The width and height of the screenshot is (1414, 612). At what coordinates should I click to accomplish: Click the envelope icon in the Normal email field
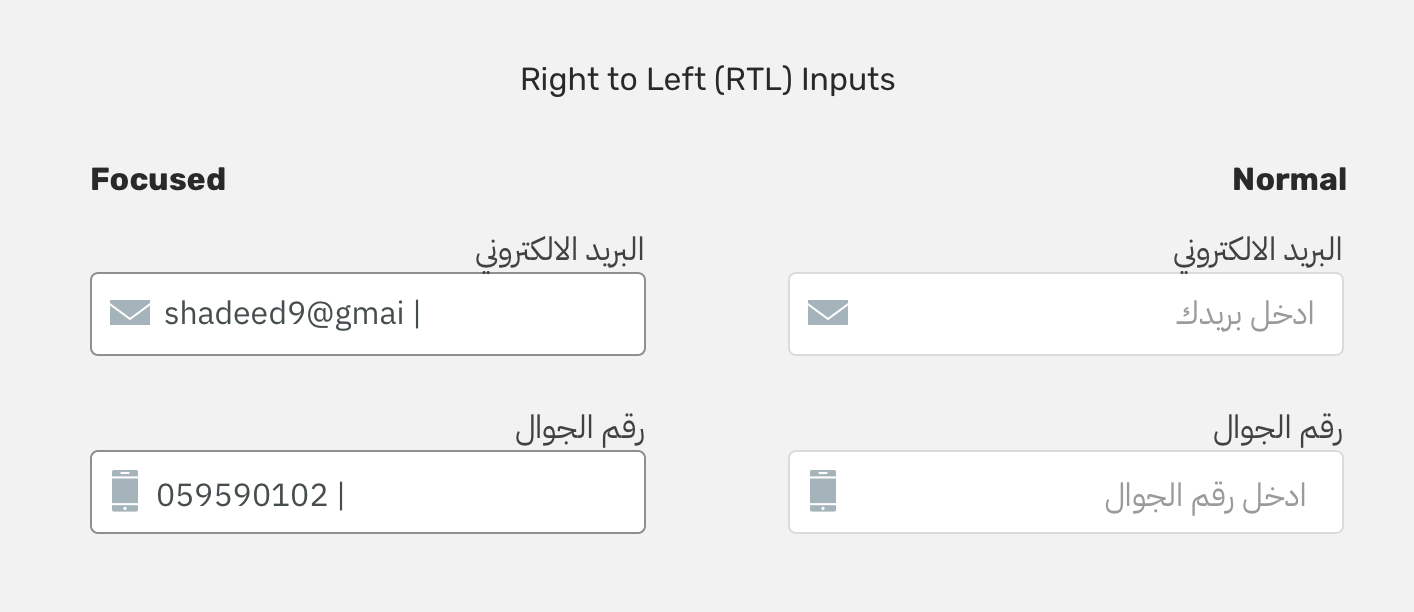click(x=828, y=314)
